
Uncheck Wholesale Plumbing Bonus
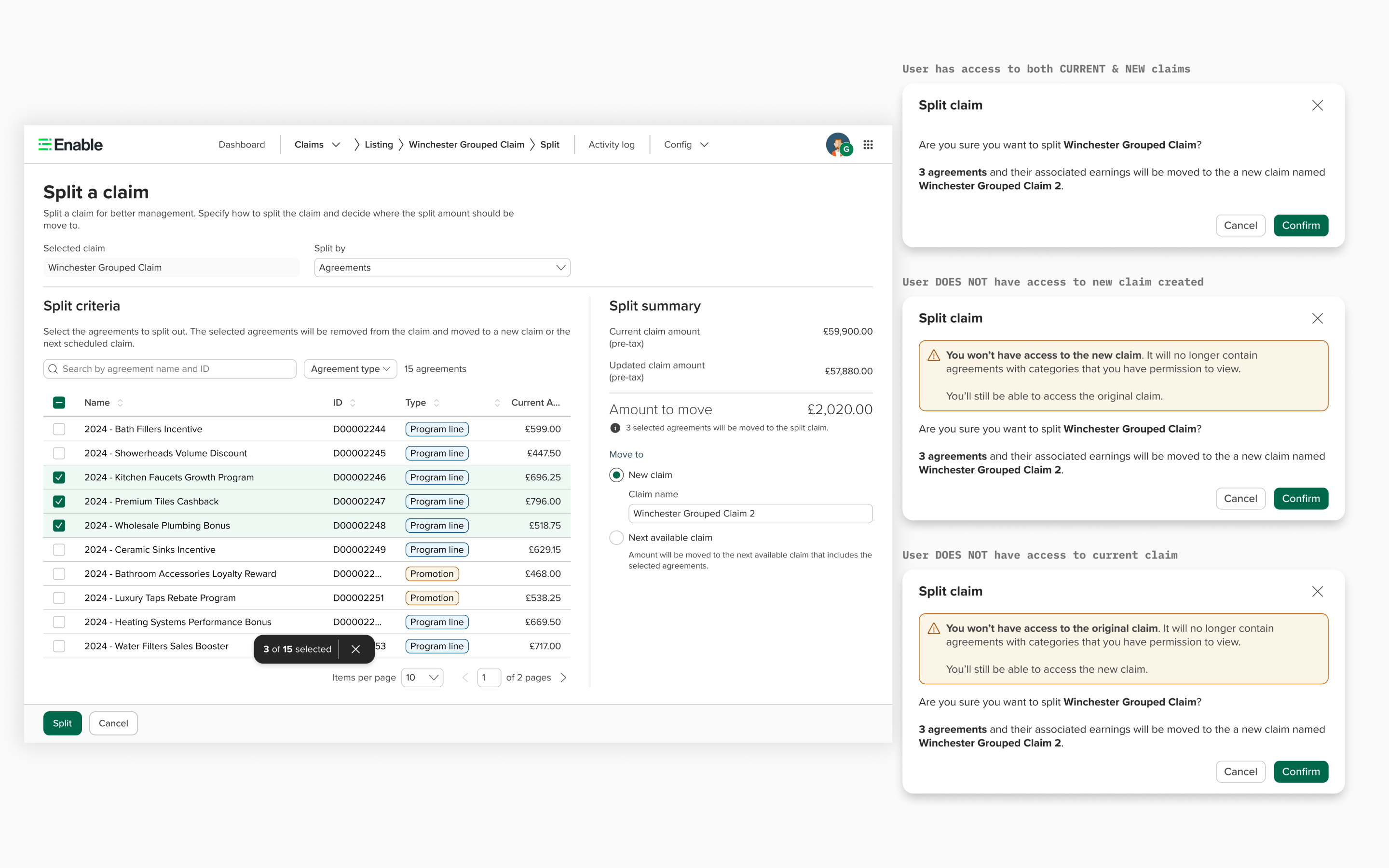tap(59, 525)
